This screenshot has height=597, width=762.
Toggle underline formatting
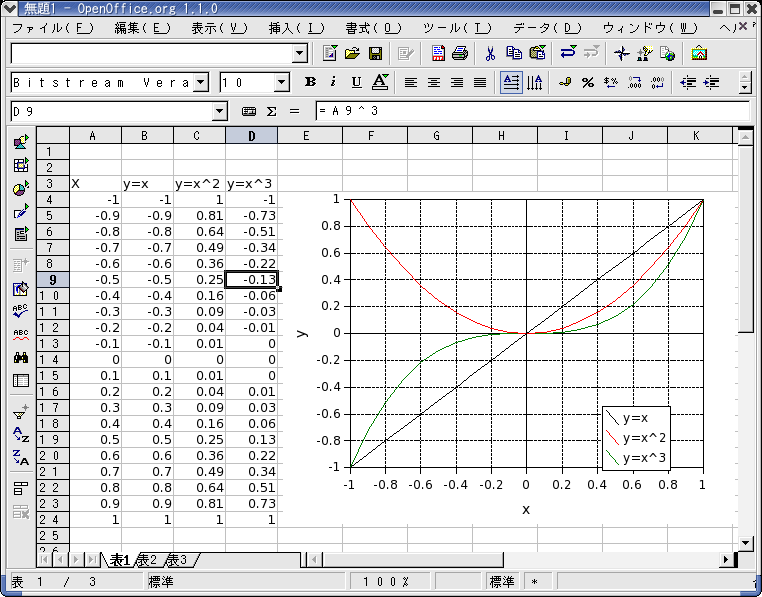pyautogui.click(x=355, y=82)
